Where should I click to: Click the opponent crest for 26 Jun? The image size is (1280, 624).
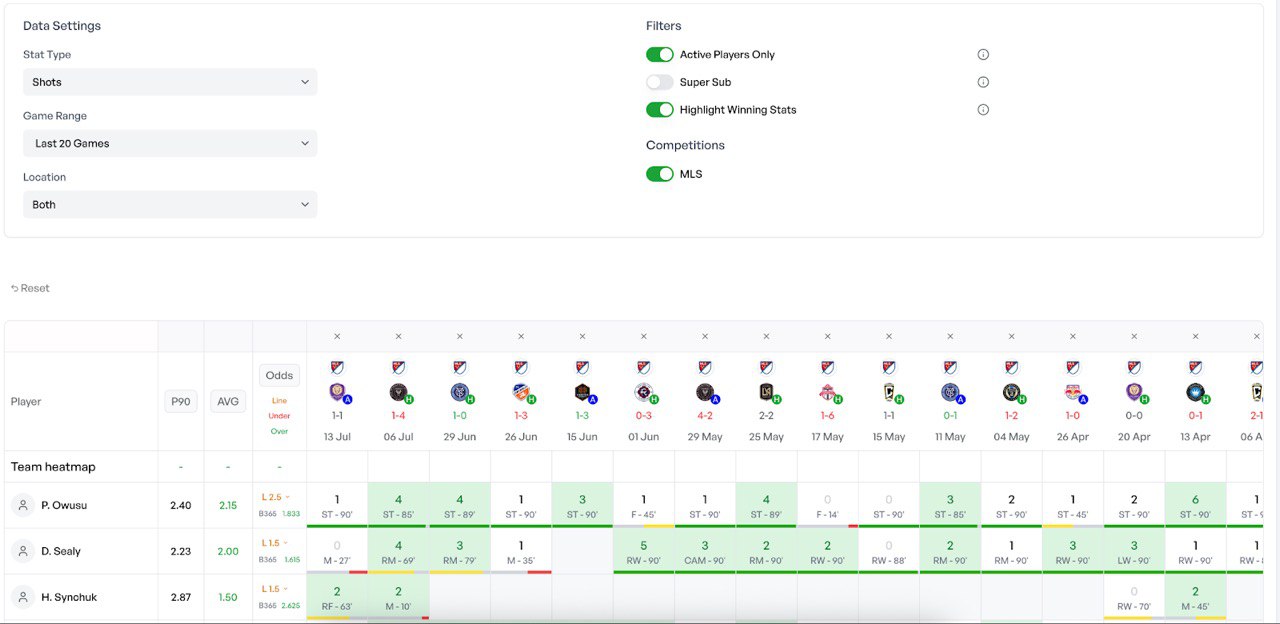[521, 392]
